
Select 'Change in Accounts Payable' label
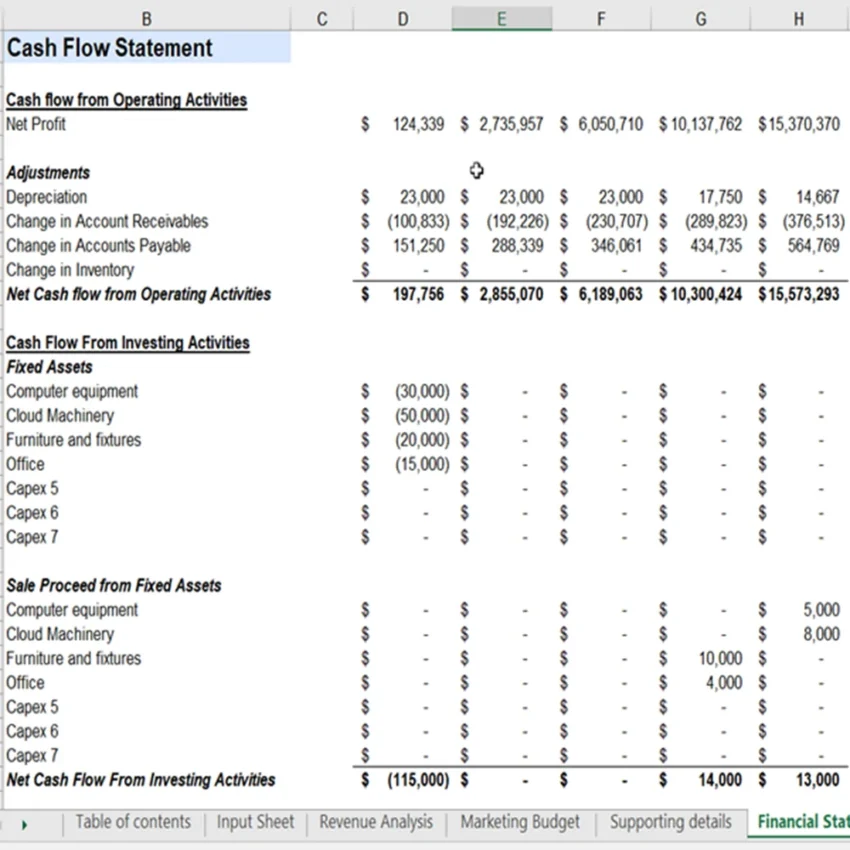[98, 246]
